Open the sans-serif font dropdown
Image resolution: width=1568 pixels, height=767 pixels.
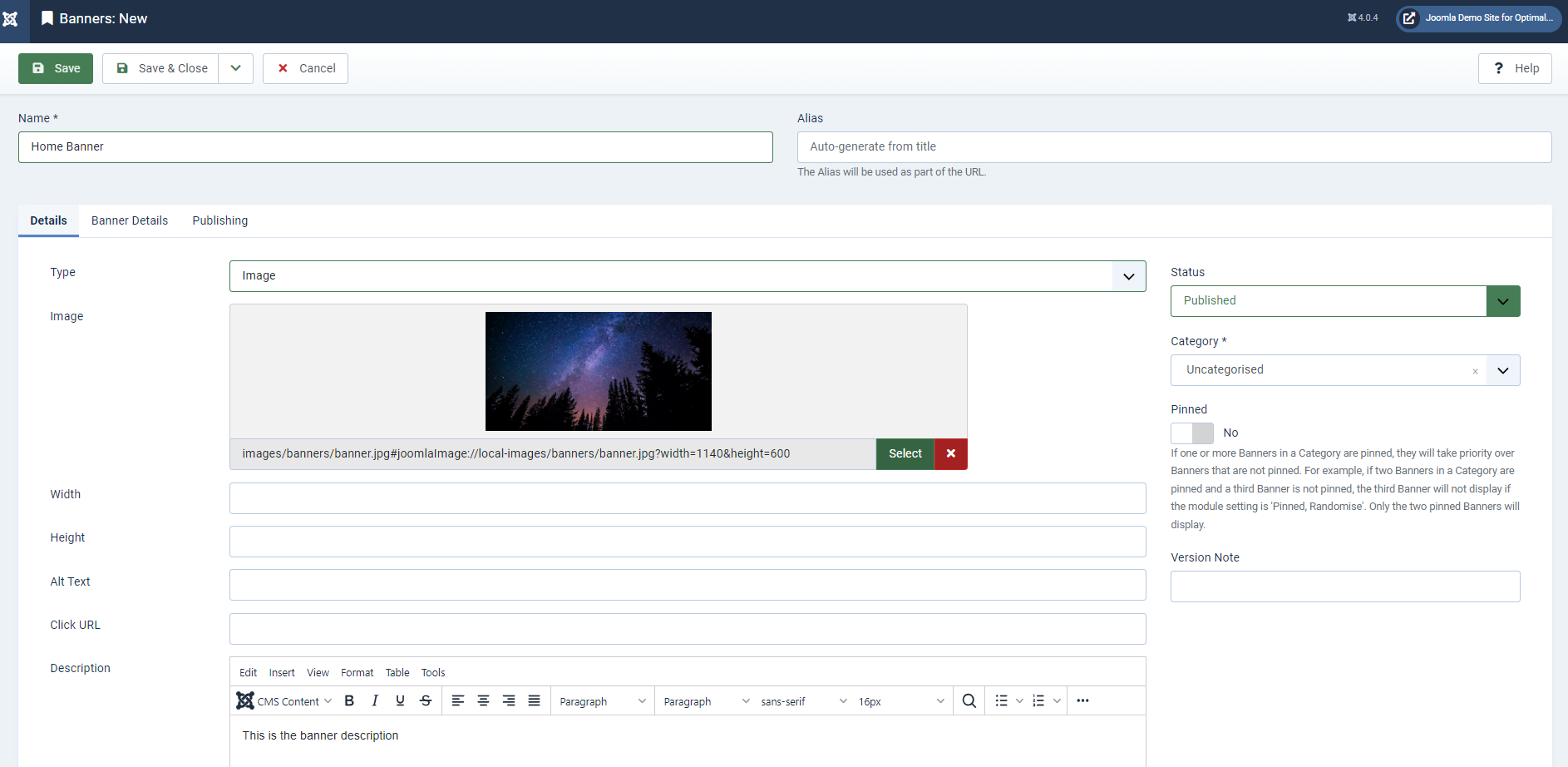coord(803,700)
